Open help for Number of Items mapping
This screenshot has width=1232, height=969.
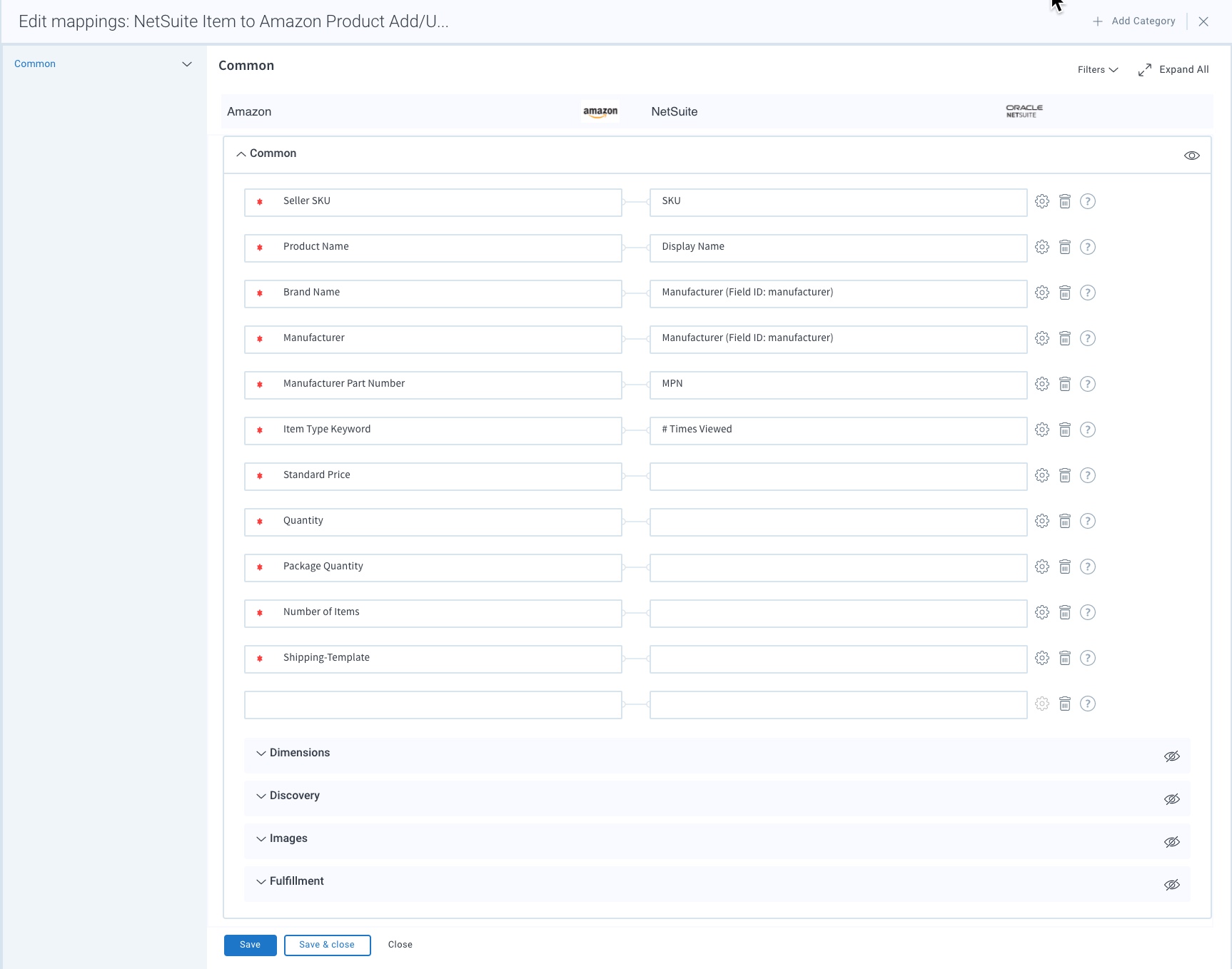[1088, 612]
